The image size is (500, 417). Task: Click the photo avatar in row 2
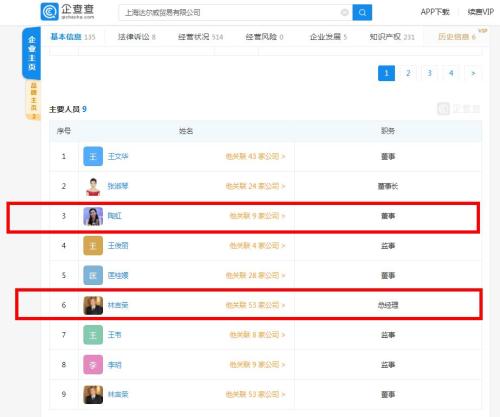[x=93, y=186]
